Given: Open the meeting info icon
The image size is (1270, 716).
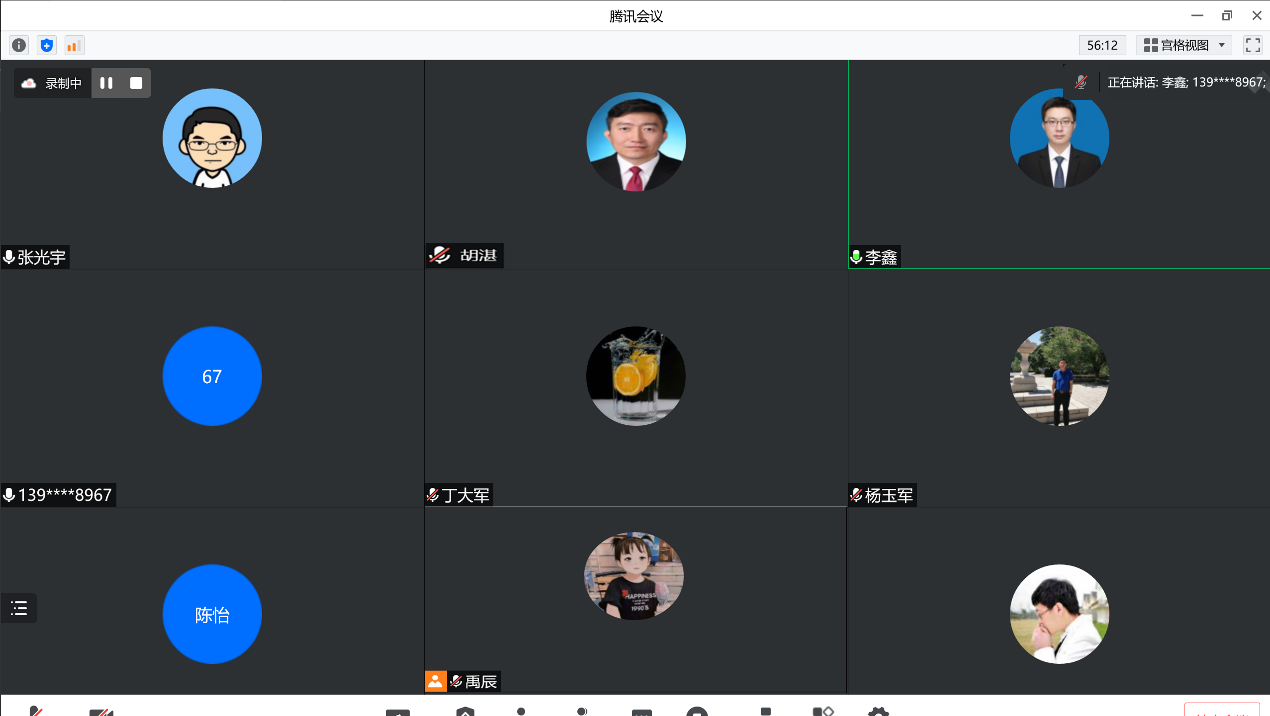Looking at the screenshot, I should pos(19,45).
